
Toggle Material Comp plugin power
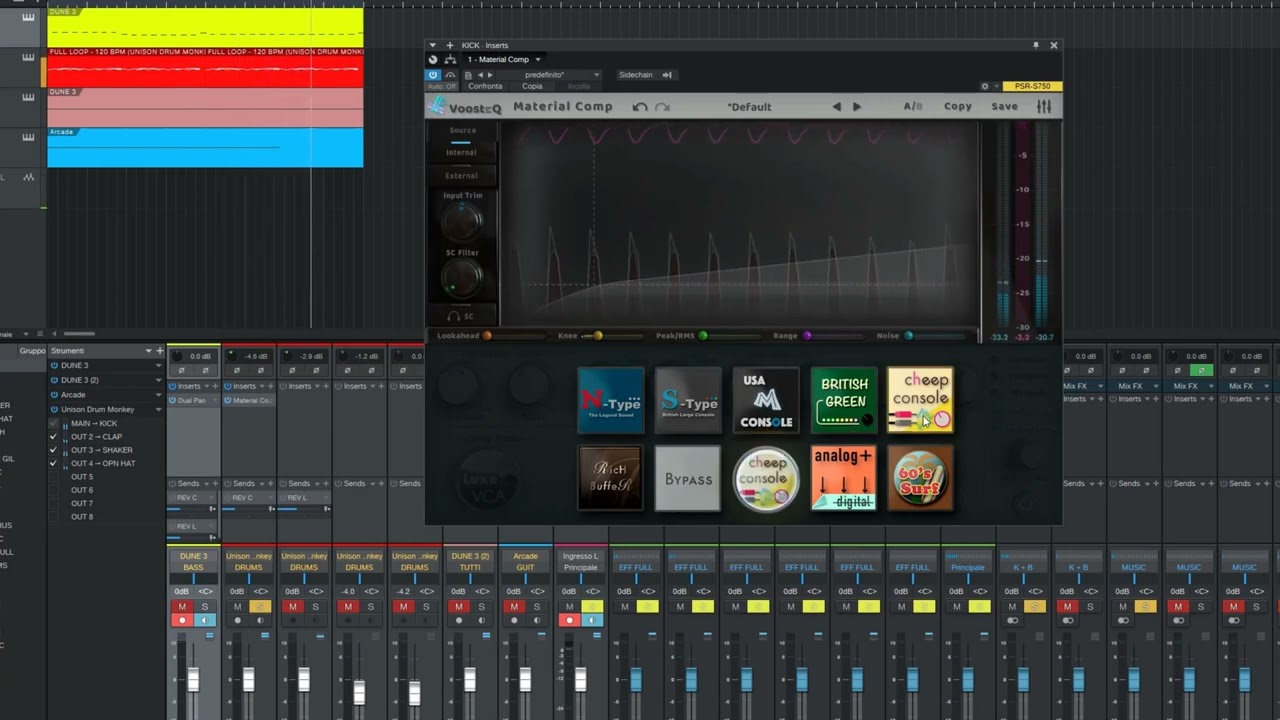click(x=433, y=75)
